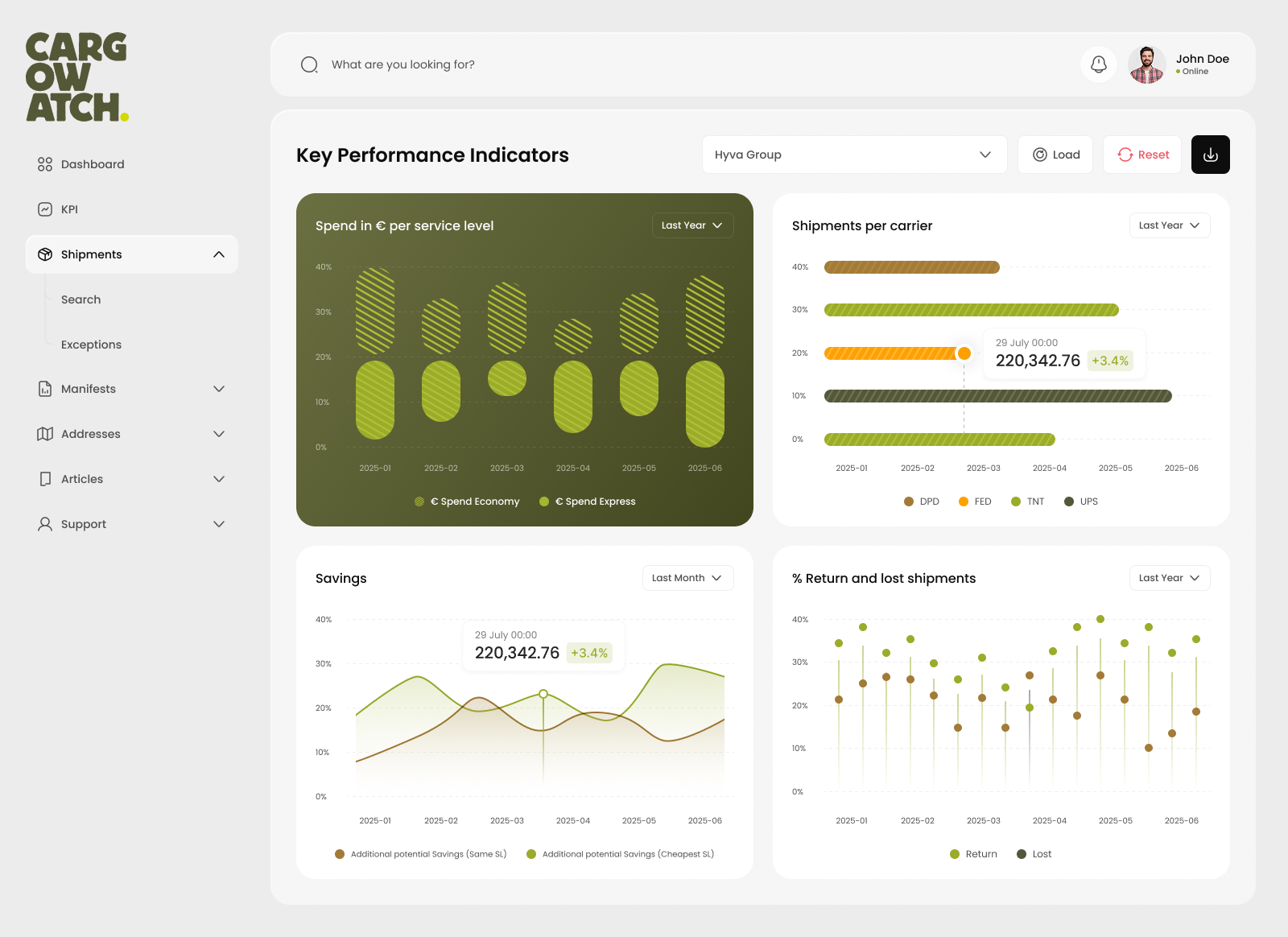Open Last Year selector on Shipments per carrier
Viewport: 1288px width, 937px height.
coord(1169,225)
